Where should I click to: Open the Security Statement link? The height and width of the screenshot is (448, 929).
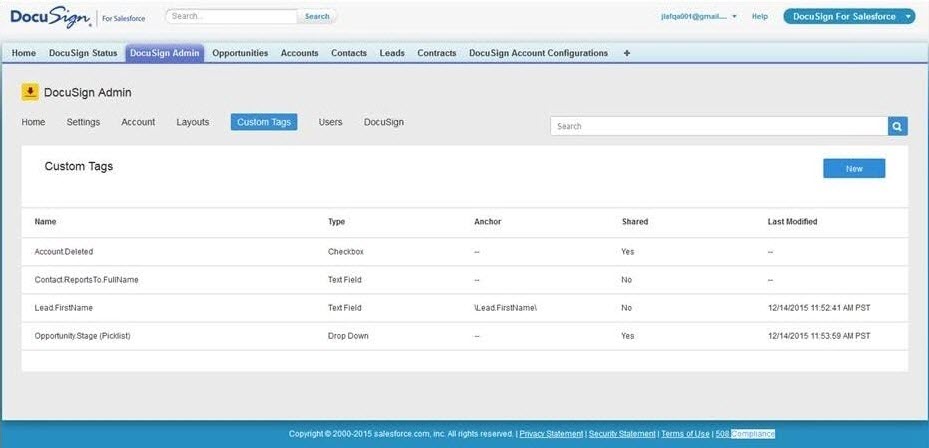pyautogui.click(x=622, y=434)
